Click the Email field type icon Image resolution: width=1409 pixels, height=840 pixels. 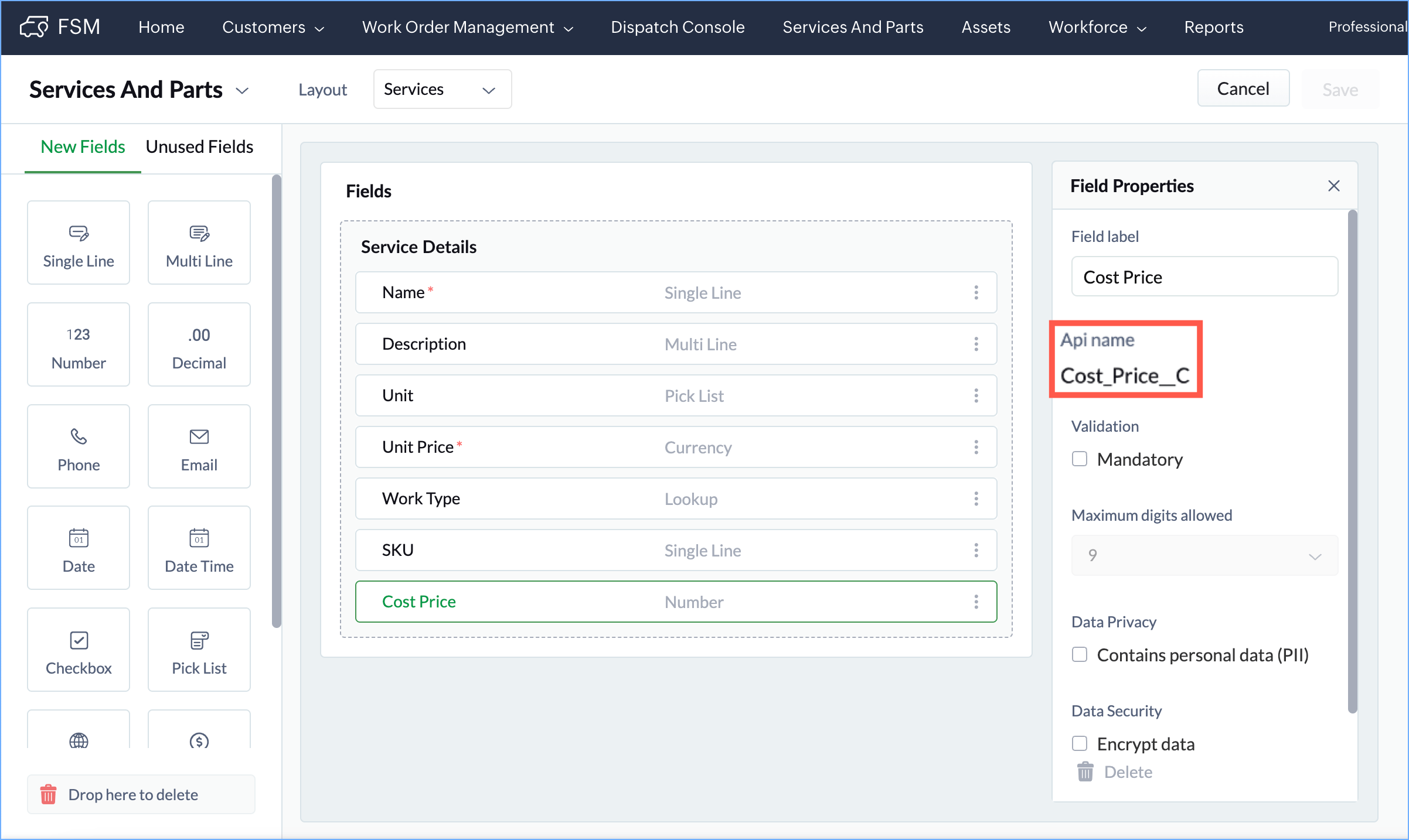199,437
